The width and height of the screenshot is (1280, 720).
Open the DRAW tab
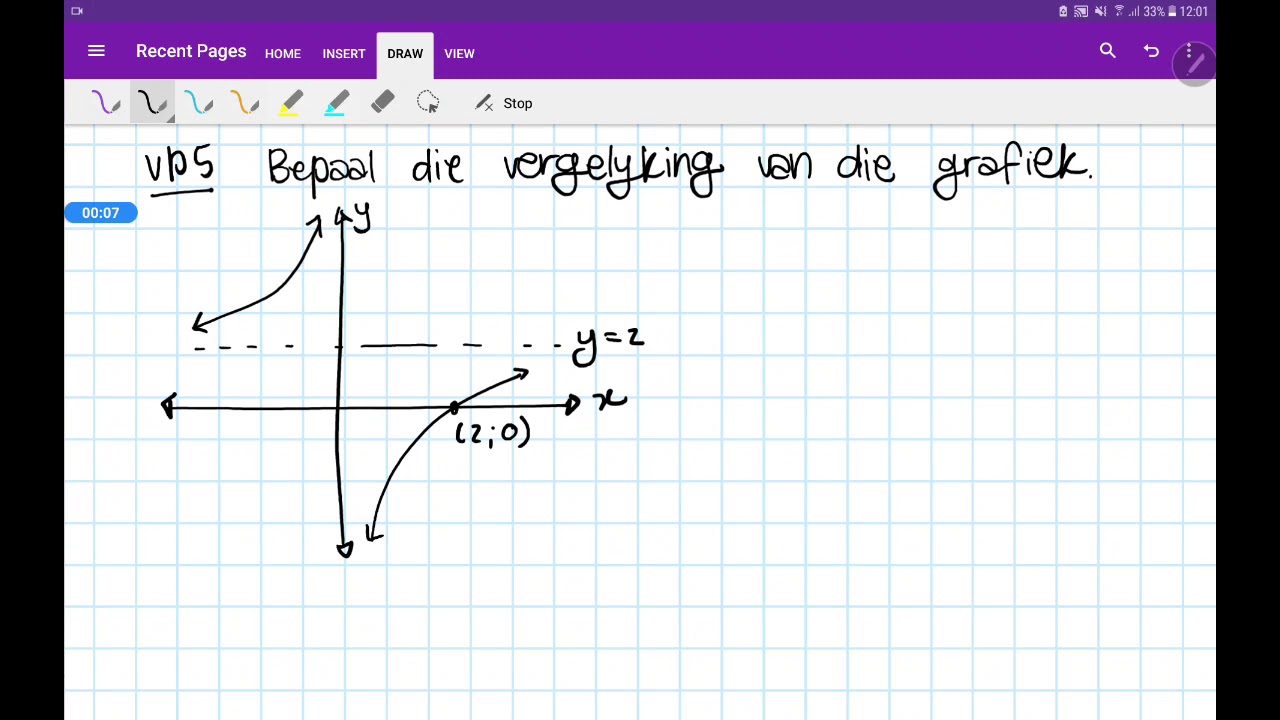point(405,53)
